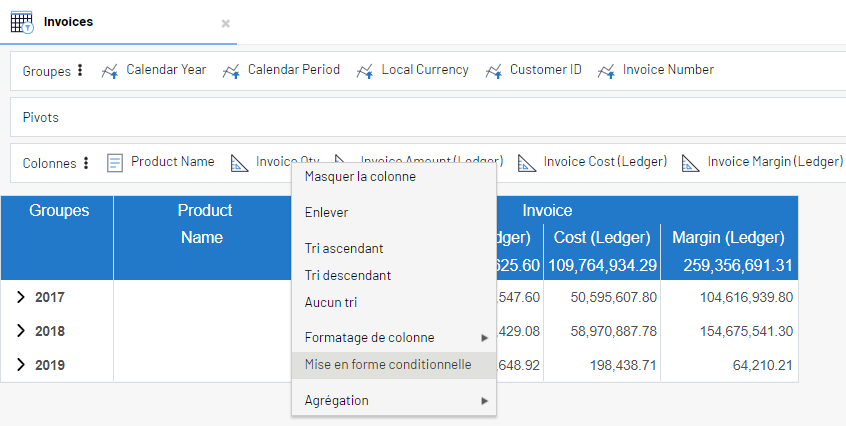Click the Product Name column icon
This screenshot has width=846, height=426.
115,162
